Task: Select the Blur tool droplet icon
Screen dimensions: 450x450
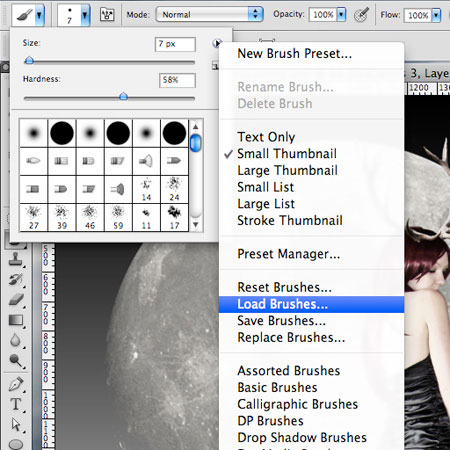Action: pos(15,340)
